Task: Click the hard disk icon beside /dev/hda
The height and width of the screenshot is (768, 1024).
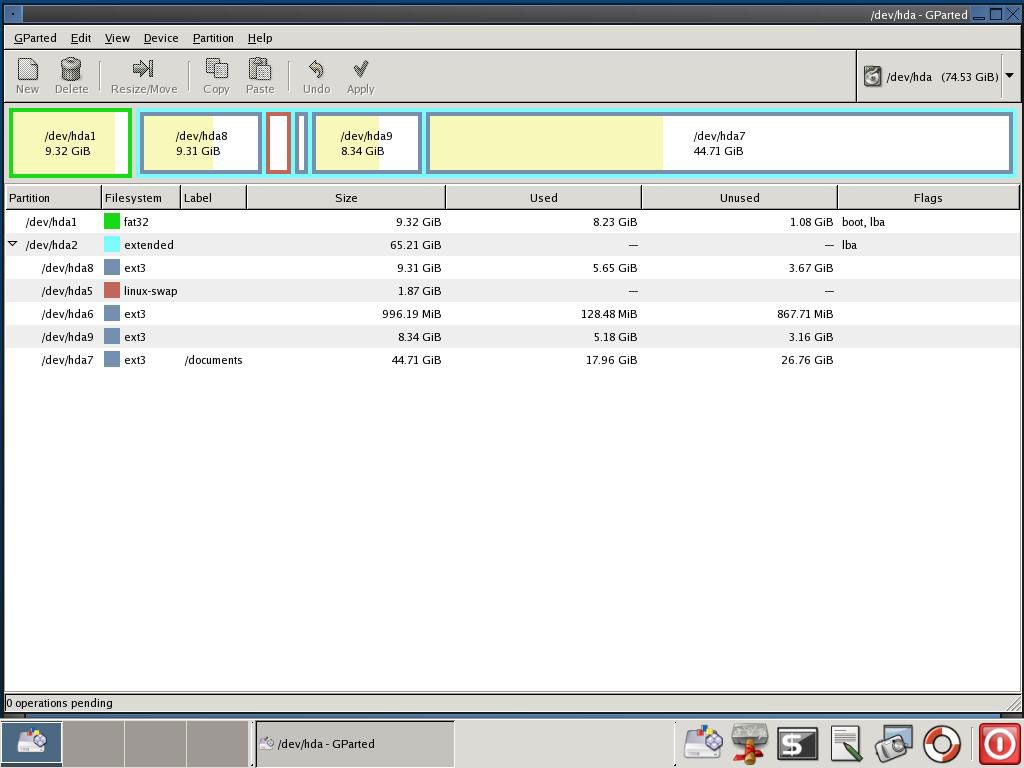Action: (x=872, y=76)
